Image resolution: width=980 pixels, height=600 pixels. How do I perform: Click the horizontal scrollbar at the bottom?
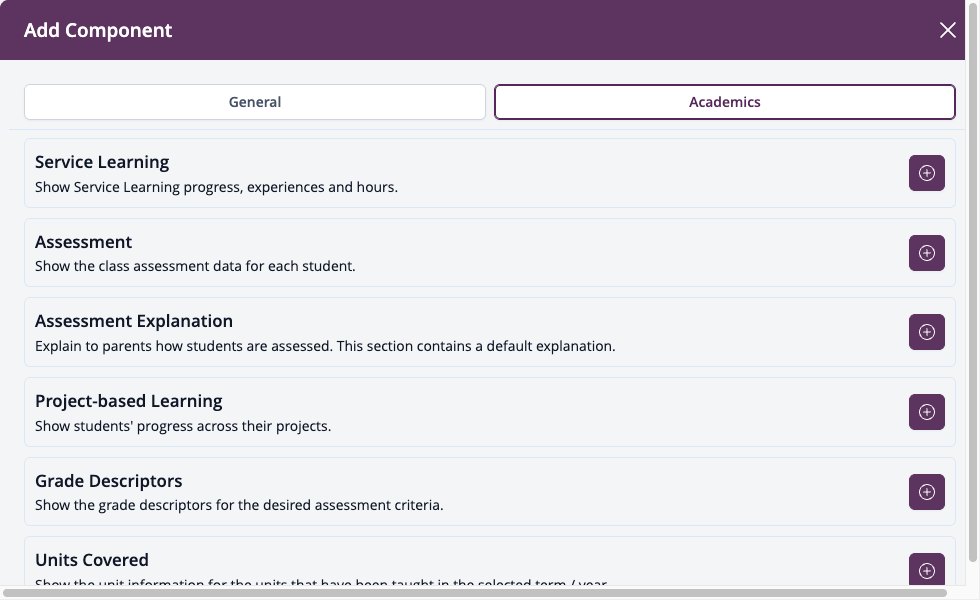(x=475, y=592)
